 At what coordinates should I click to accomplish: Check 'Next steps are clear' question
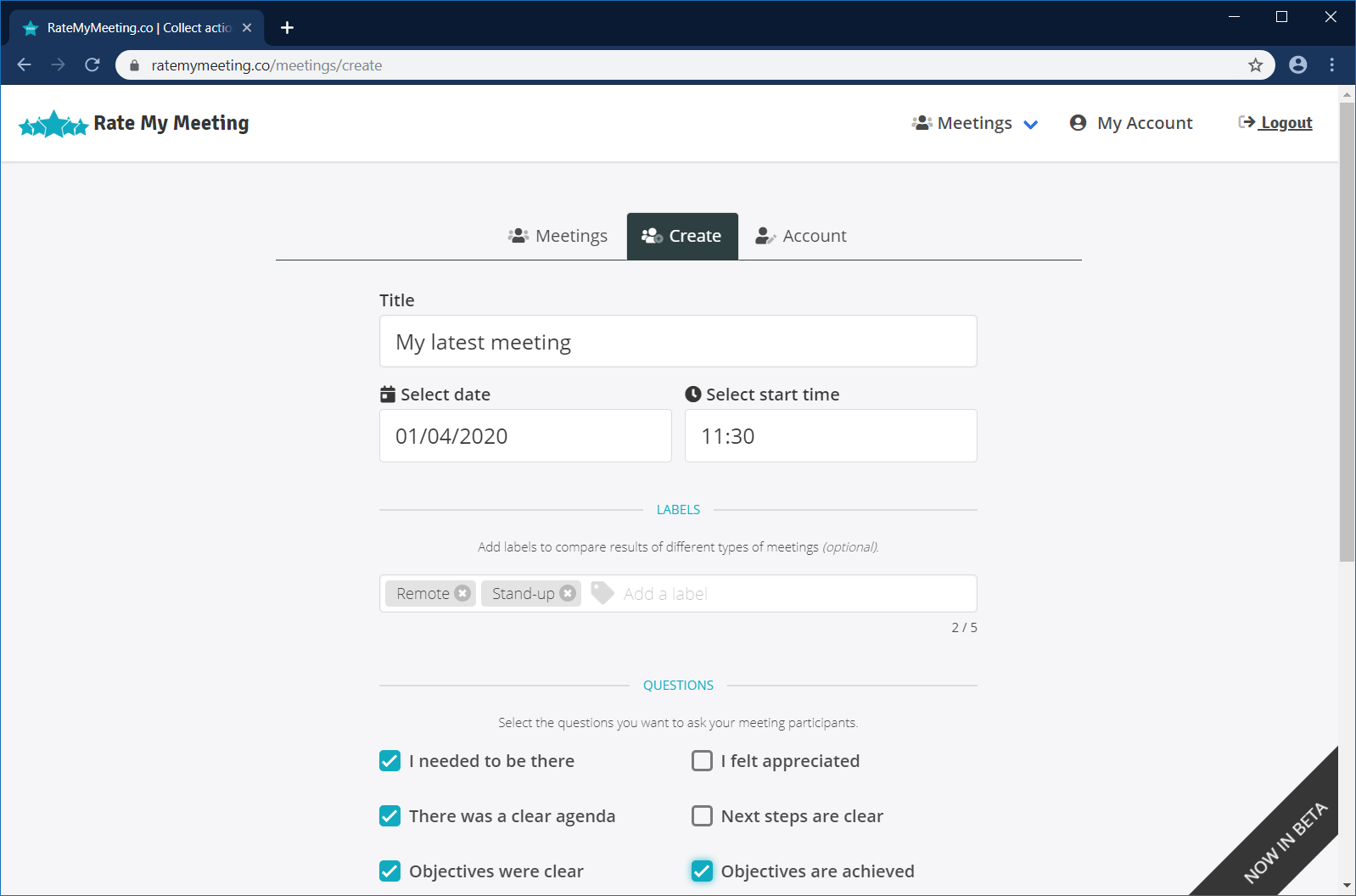(702, 816)
